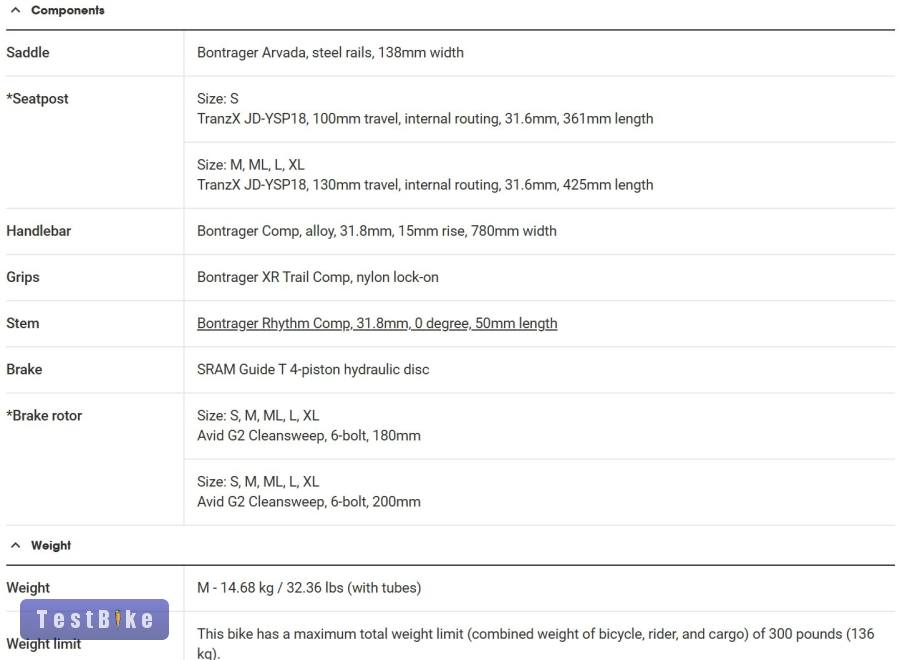Click the Components heading text
900x660 pixels.
(x=67, y=10)
